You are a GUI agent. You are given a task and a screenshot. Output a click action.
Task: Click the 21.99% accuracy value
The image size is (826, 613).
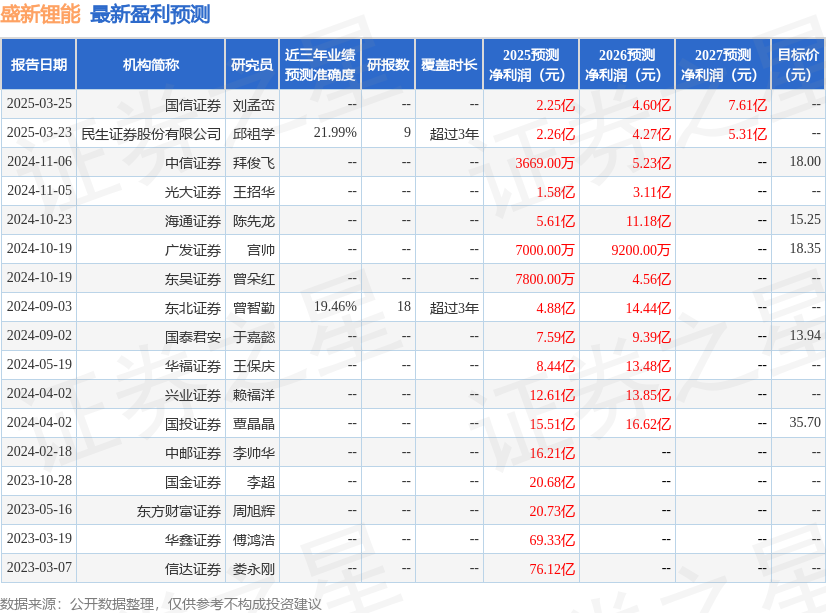[x=335, y=133]
